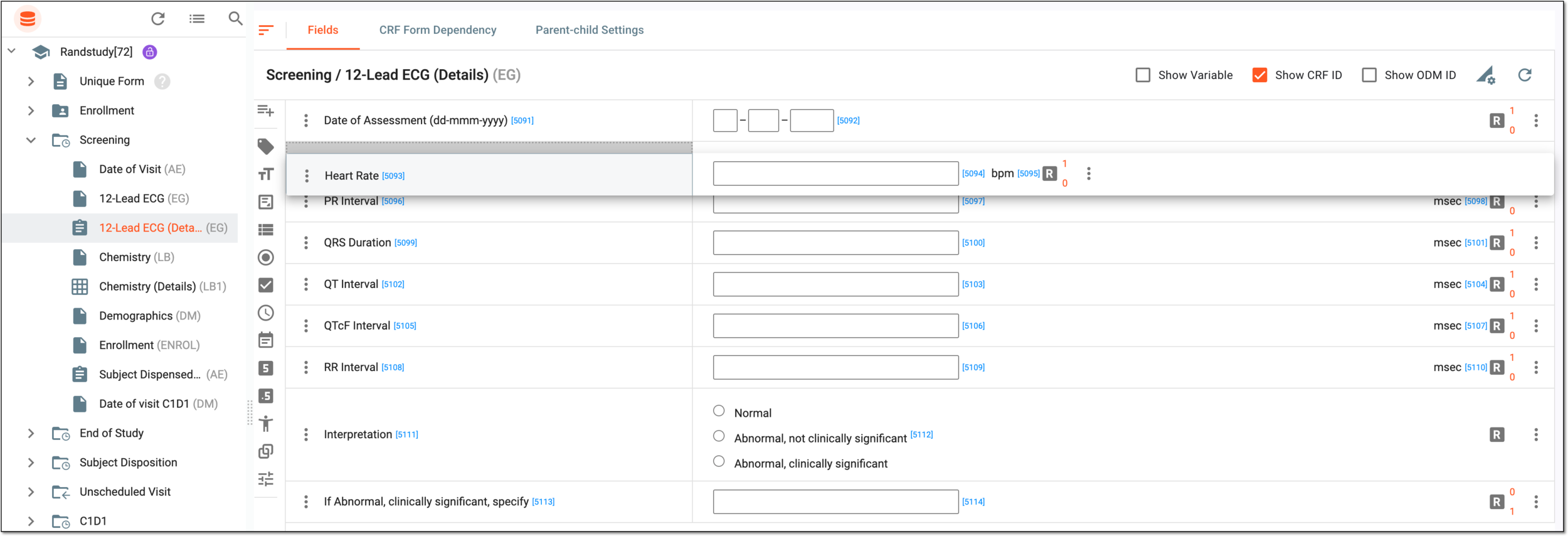Expand the Subject Disposition folder
1568x536 pixels.
click(x=31, y=463)
